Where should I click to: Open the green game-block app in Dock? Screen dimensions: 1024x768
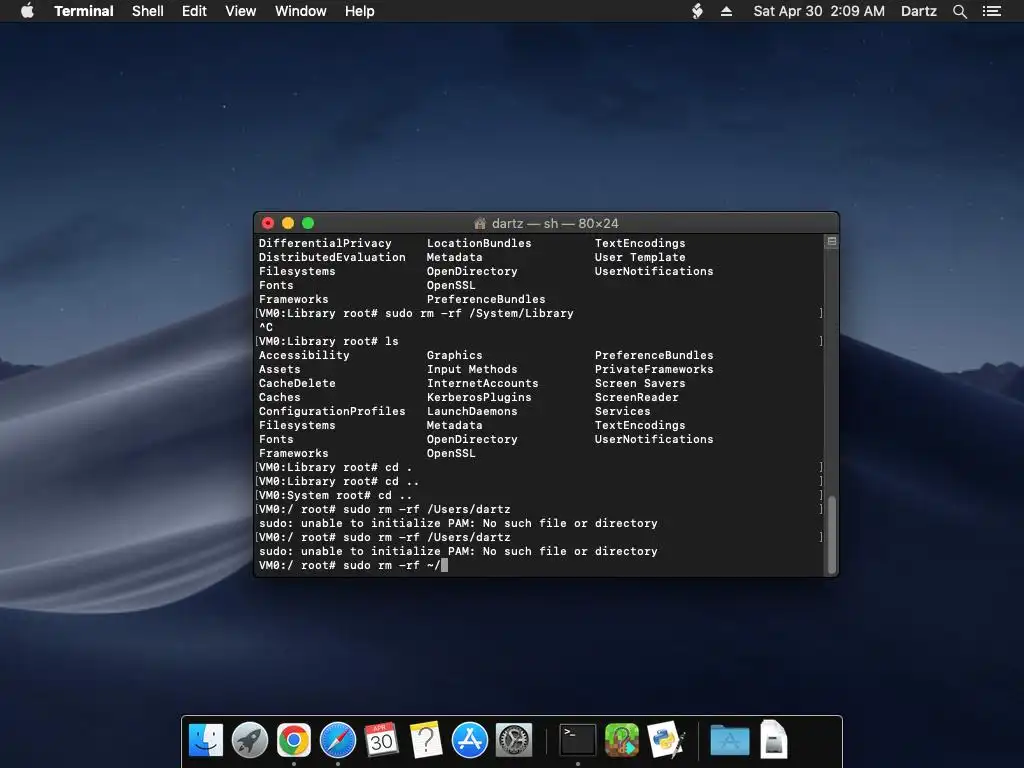click(x=622, y=740)
